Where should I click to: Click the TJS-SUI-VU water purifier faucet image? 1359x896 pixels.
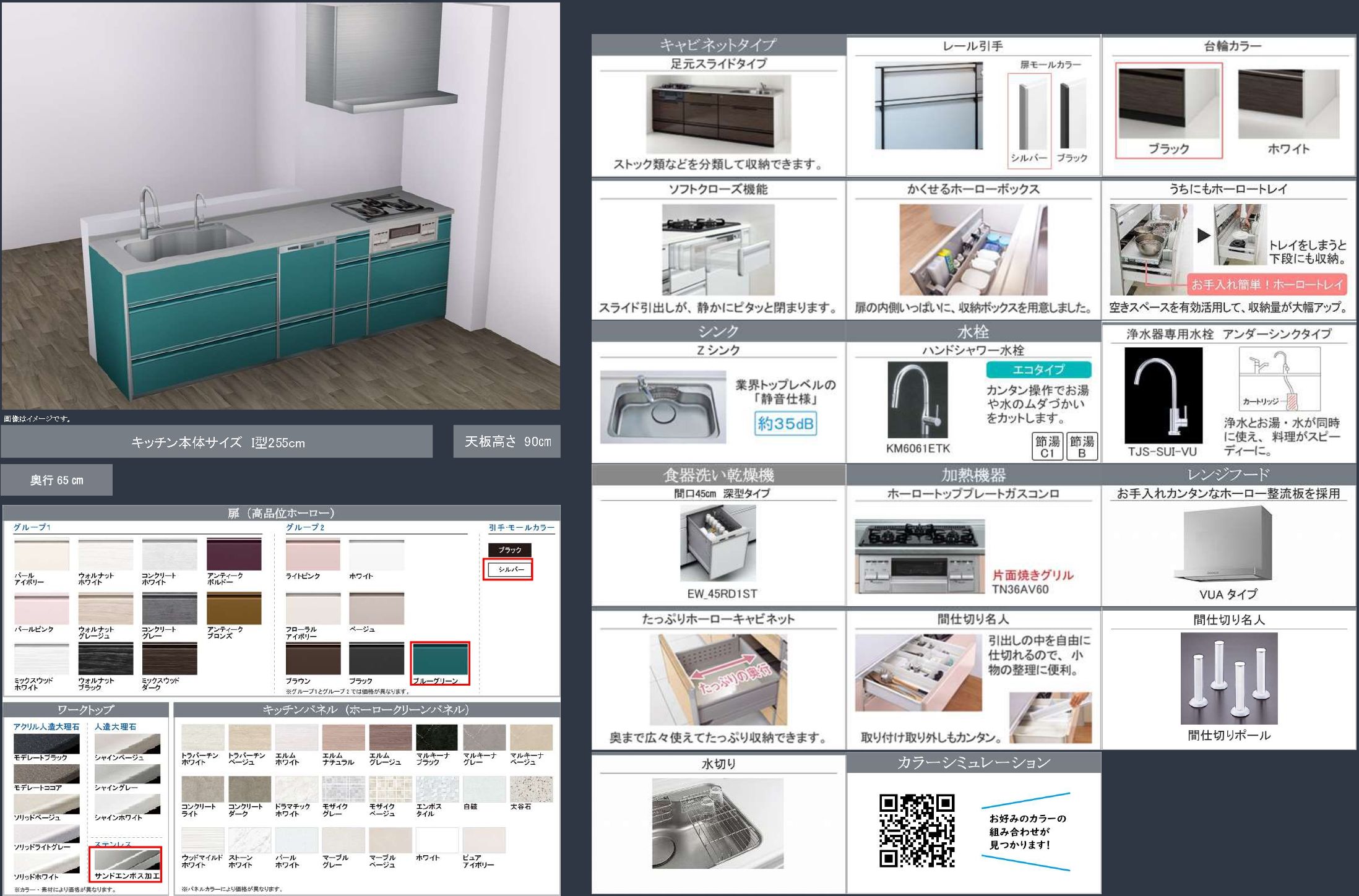pyautogui.click(x=1163, y=395)
